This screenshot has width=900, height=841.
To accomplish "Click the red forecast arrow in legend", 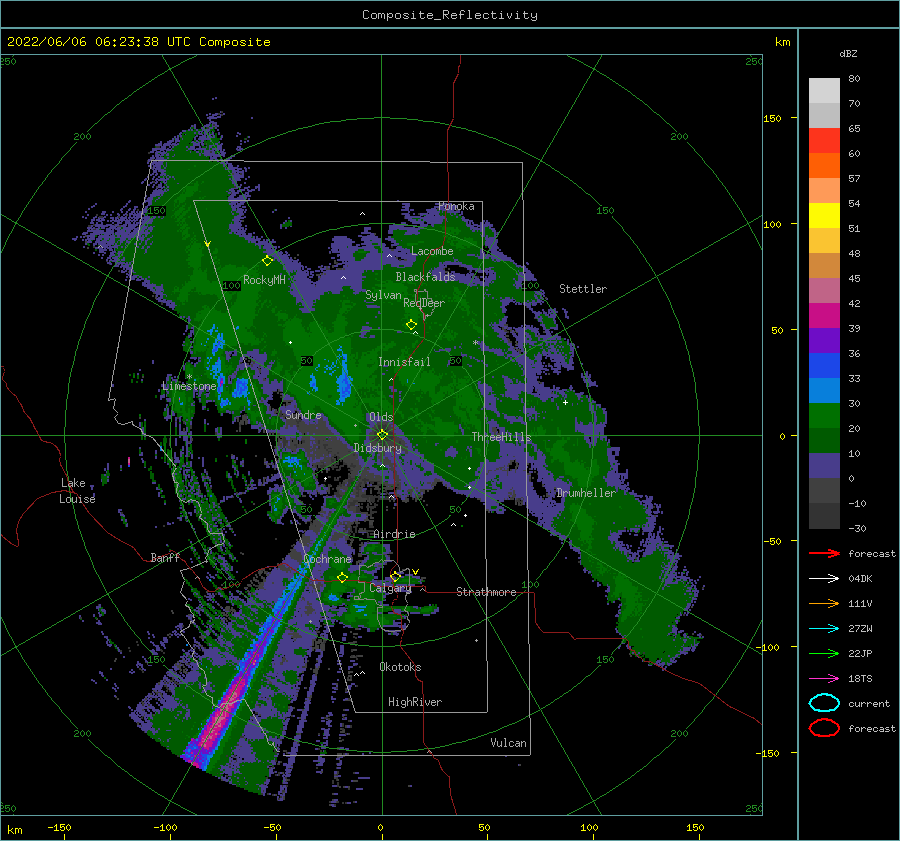I will 824,553.
